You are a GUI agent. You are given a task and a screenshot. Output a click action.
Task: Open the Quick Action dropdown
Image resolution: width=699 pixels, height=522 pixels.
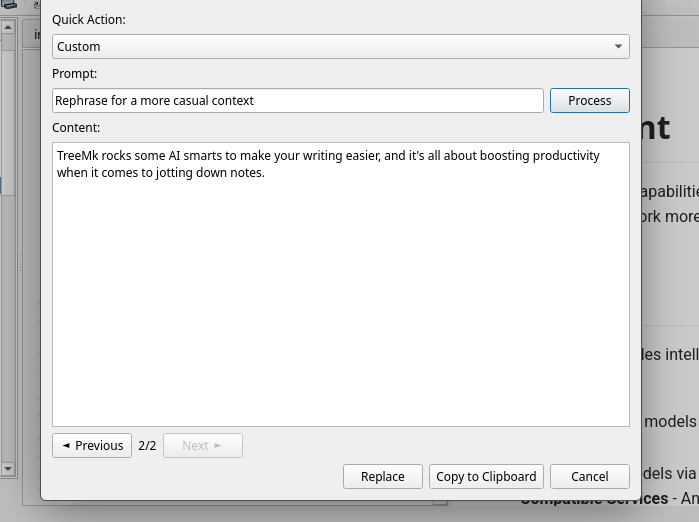coord(340,46)
